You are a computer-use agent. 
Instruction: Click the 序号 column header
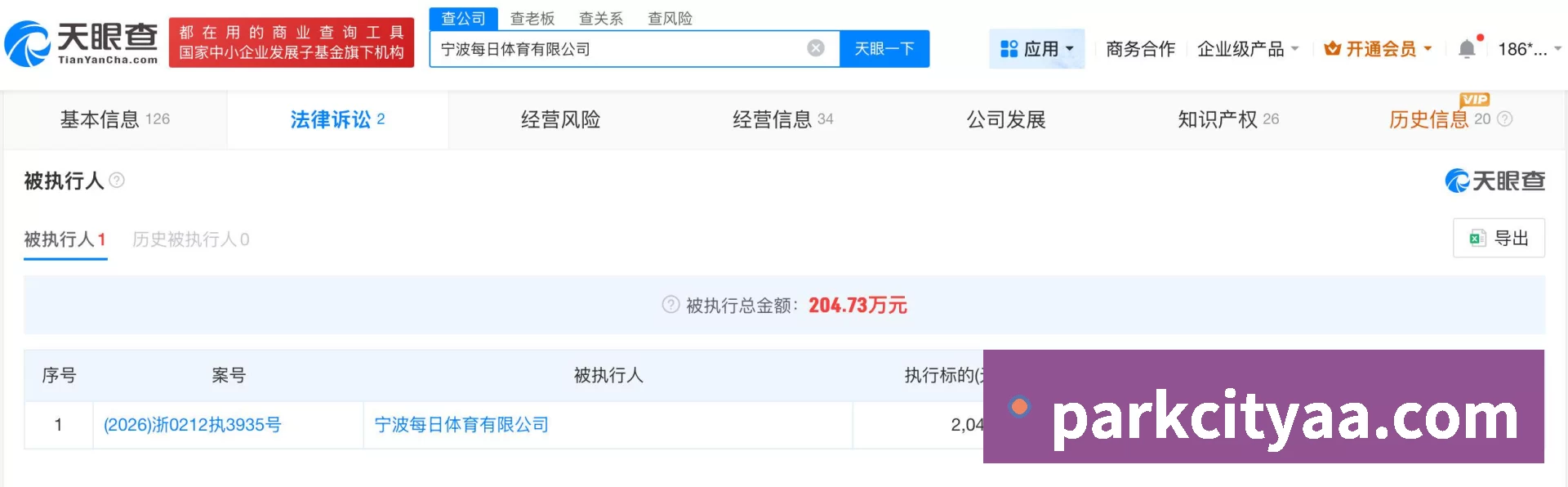(x=59, y=375)
